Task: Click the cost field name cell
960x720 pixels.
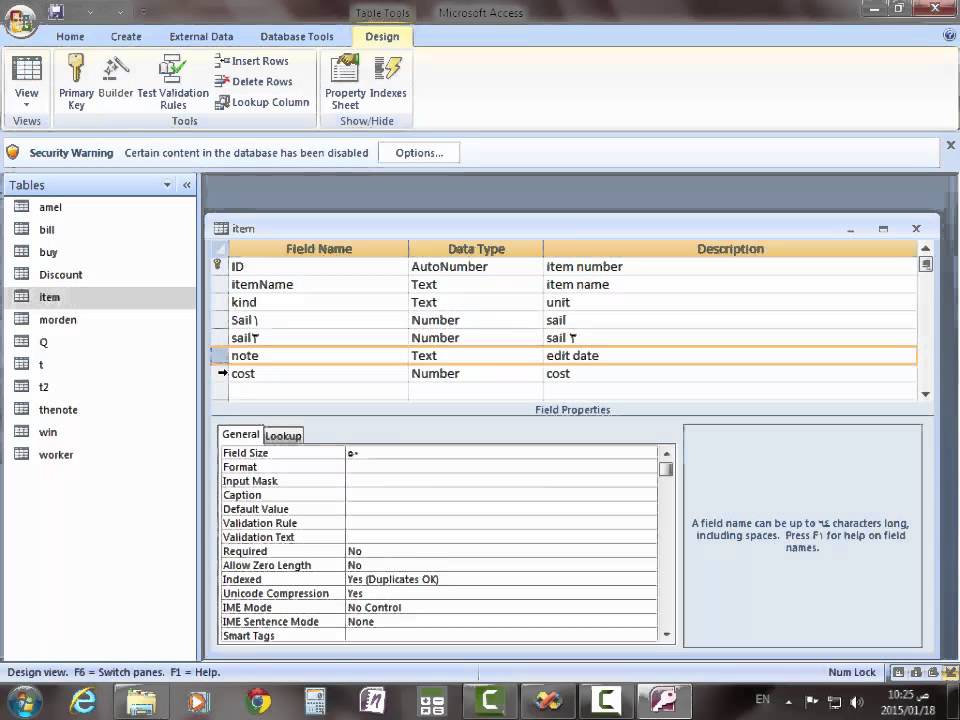Action: (318, 373)
